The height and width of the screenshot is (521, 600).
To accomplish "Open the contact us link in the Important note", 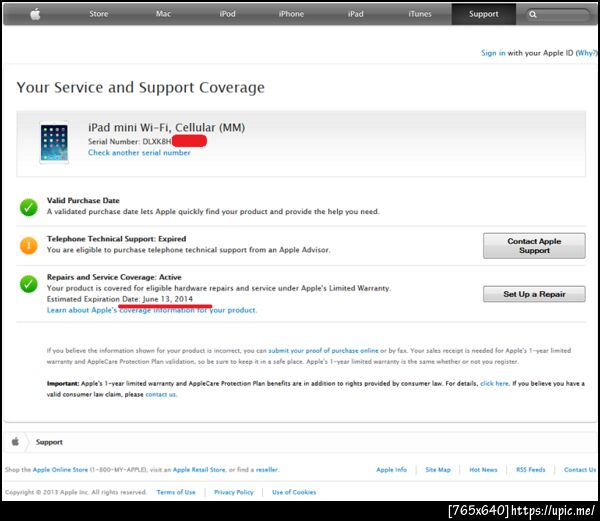I will pos(161,394).
